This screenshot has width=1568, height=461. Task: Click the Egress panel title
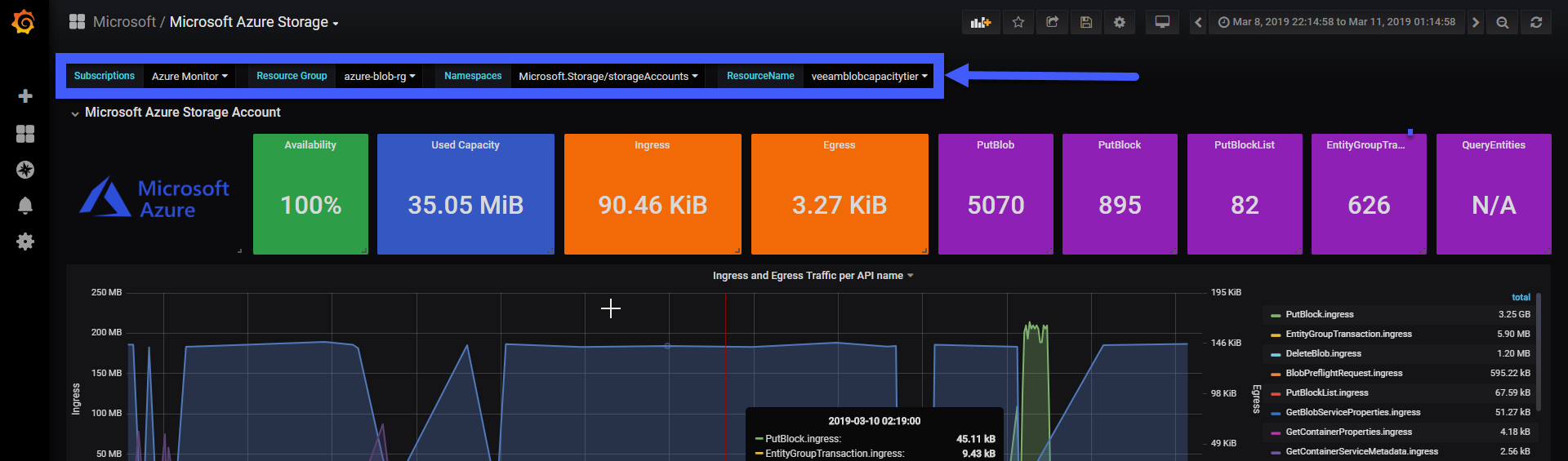click(x=840, y=145)
